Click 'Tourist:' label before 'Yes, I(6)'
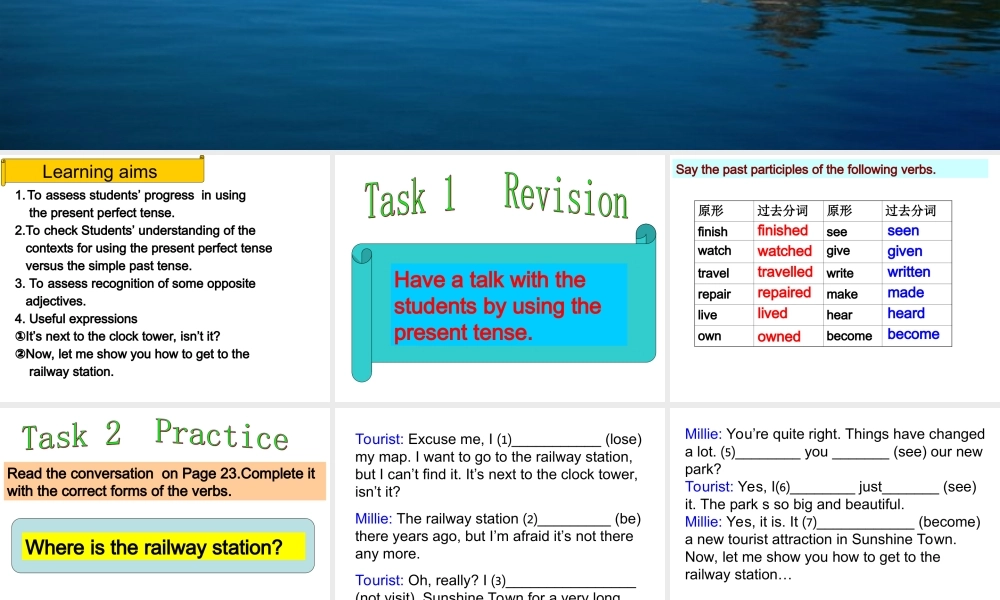 point(709,487)
